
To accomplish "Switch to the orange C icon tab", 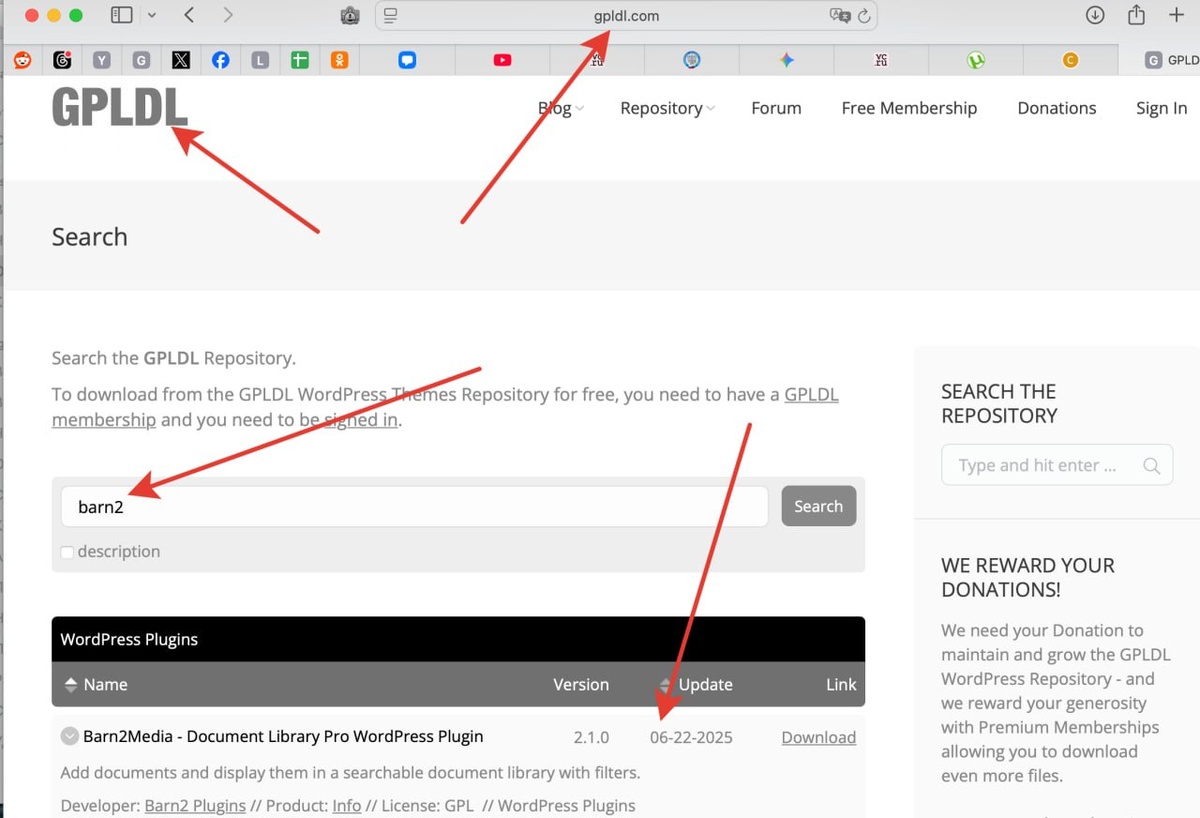I will pos(1070,60).
